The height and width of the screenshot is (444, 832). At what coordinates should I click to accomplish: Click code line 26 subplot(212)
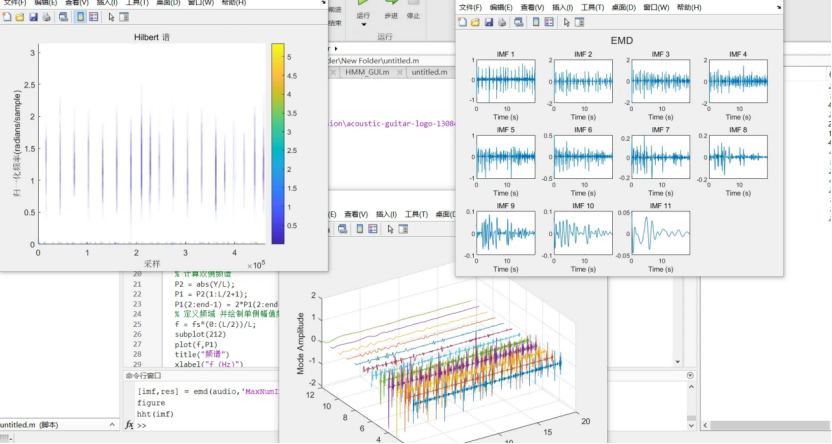click(x=200, y=335)
